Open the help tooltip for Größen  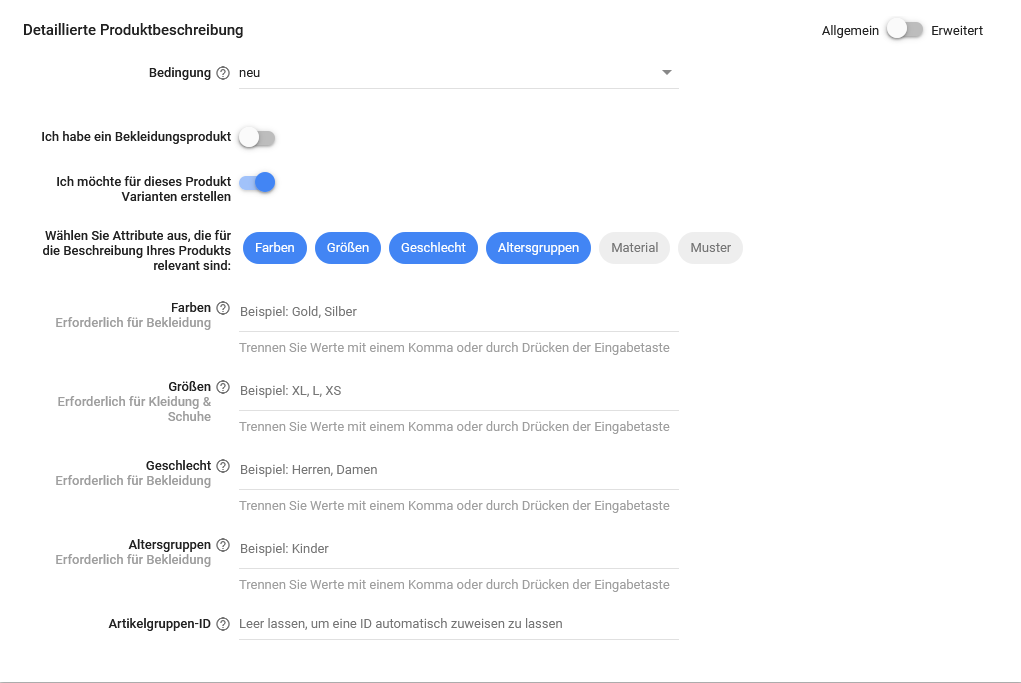(x=223, y=387)
